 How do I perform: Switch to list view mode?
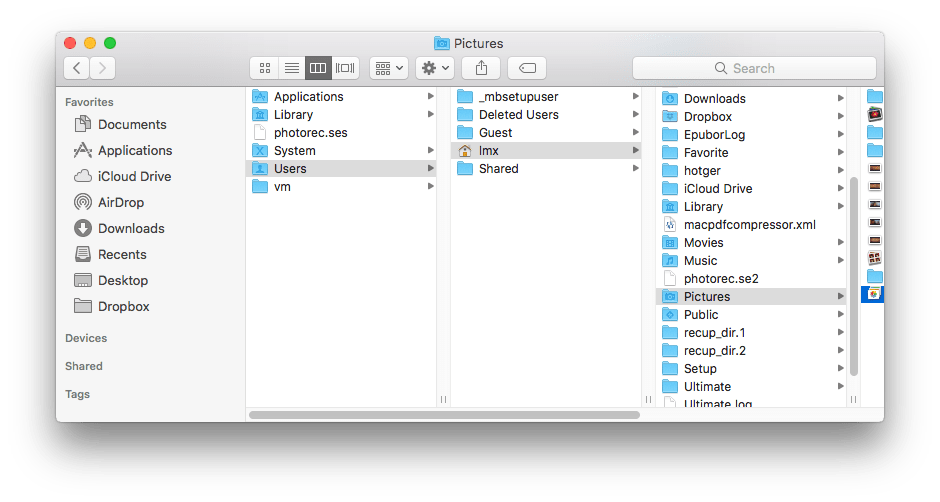click(x=292, y=68)
